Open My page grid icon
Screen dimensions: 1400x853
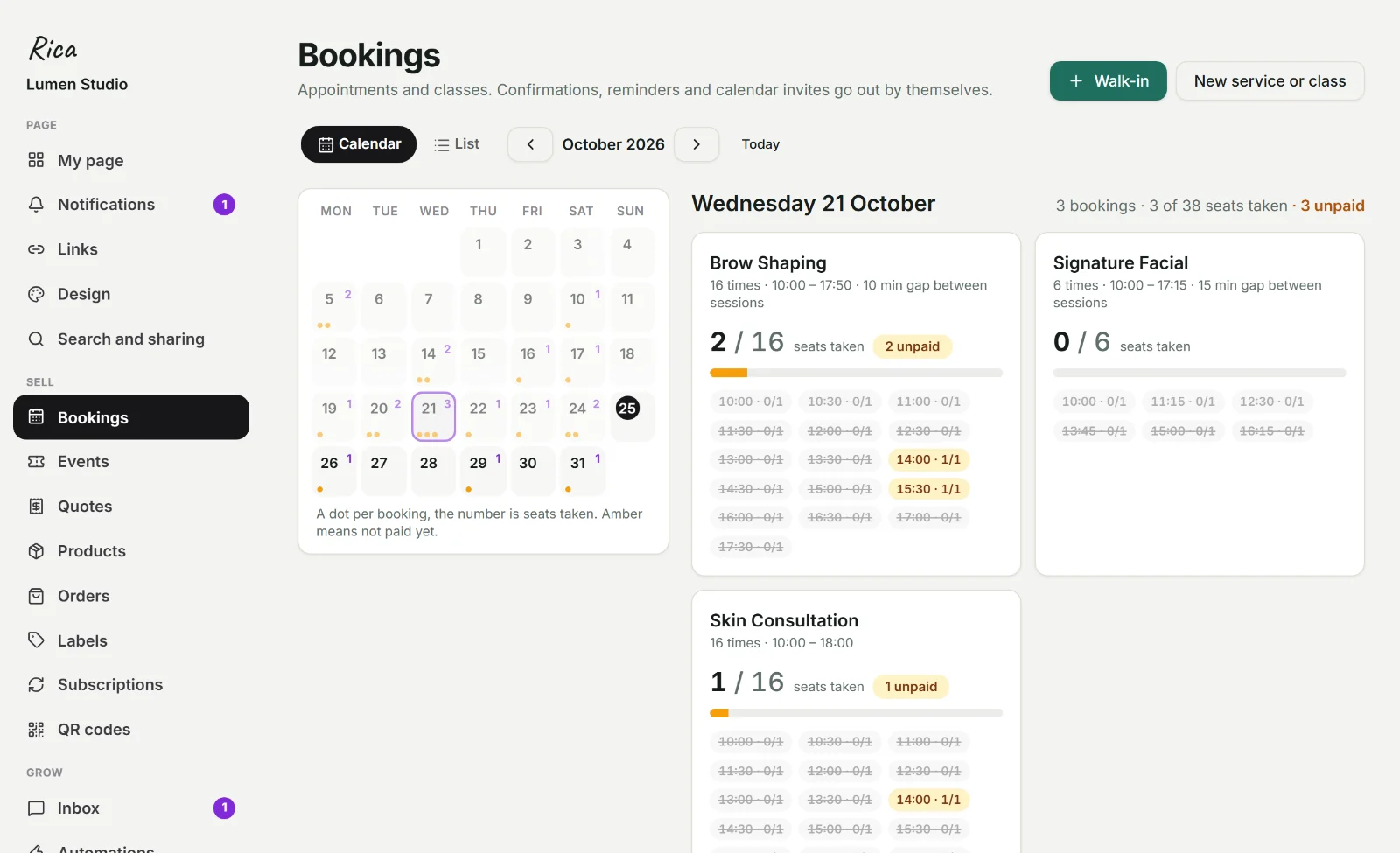(x=36, y=160)
